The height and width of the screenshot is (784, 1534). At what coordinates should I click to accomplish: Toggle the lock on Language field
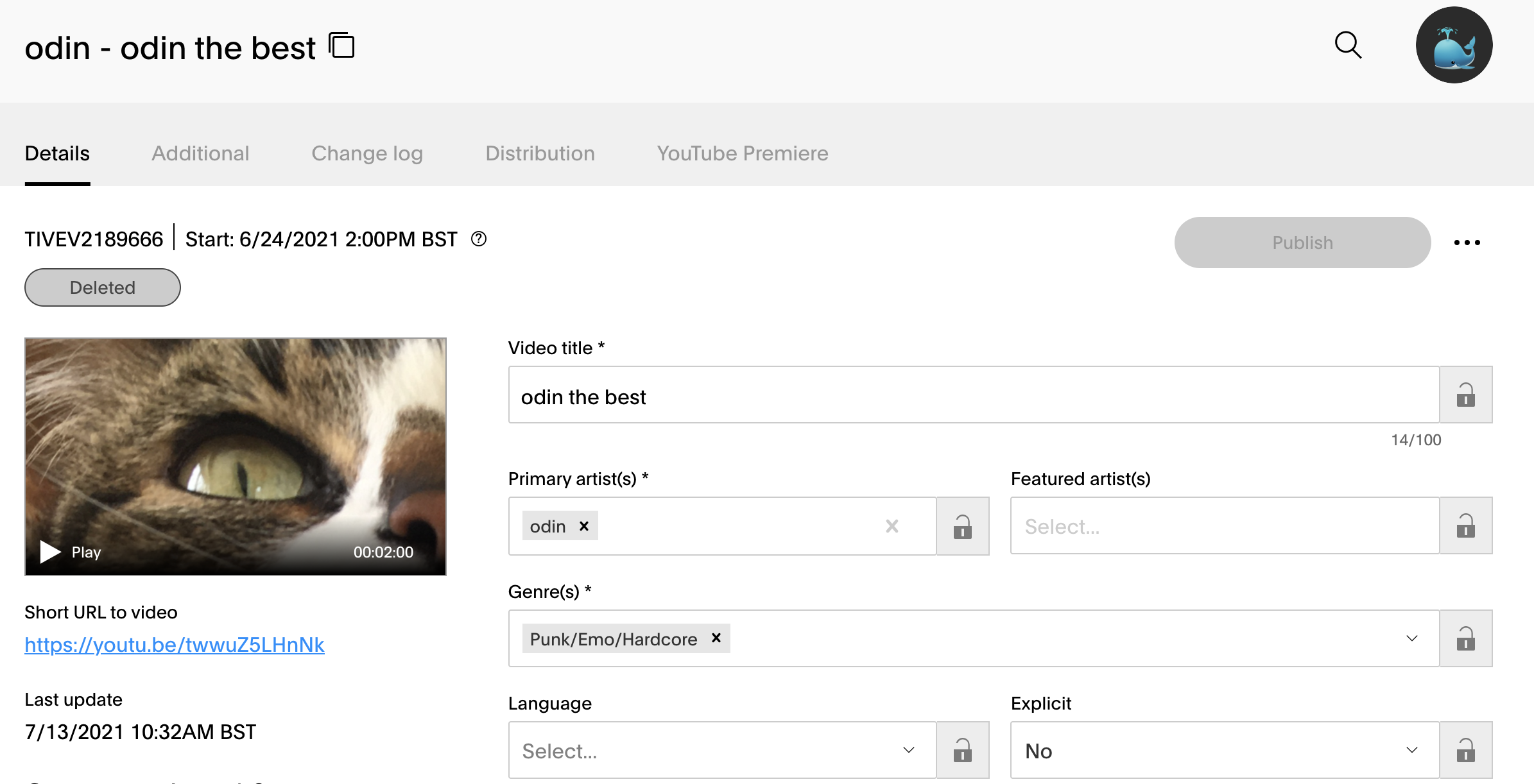(x=963, y=750)
